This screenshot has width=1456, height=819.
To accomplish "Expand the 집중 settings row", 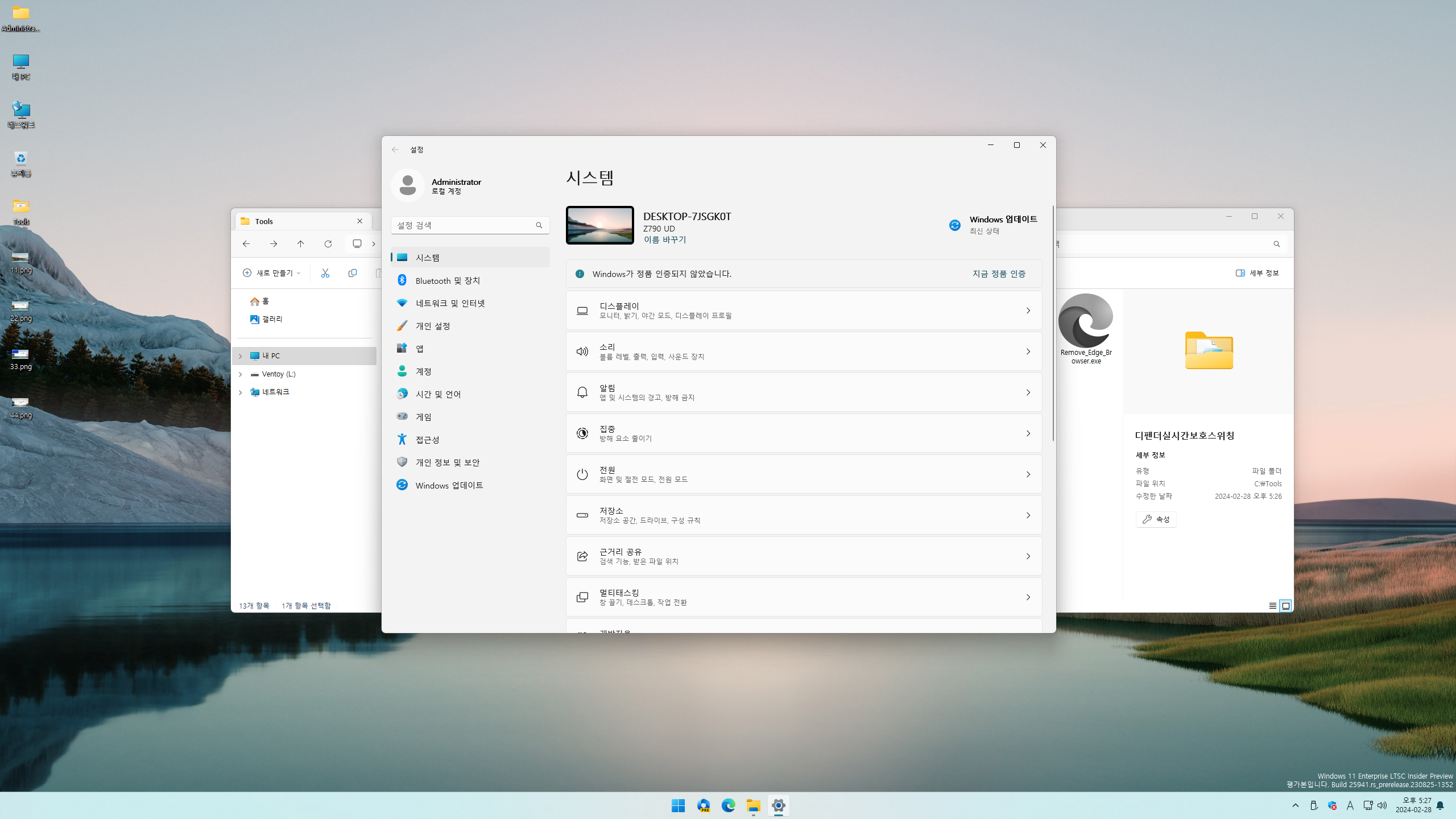I will [x=804, y=433].
